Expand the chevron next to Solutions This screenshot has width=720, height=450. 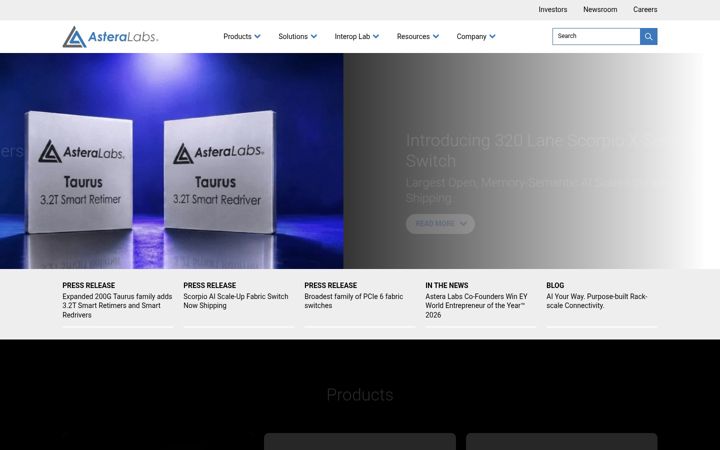pos(314,36)
